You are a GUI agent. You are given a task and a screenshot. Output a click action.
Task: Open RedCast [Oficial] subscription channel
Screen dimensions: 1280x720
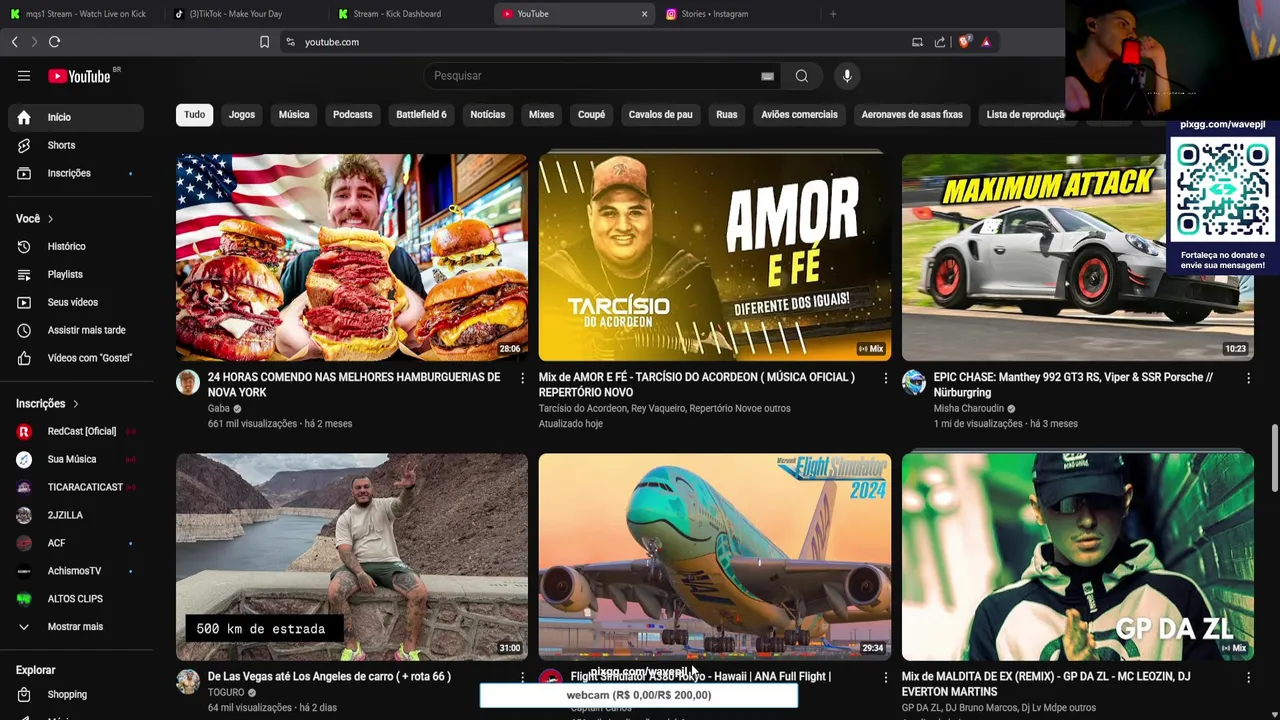[76, 431]
